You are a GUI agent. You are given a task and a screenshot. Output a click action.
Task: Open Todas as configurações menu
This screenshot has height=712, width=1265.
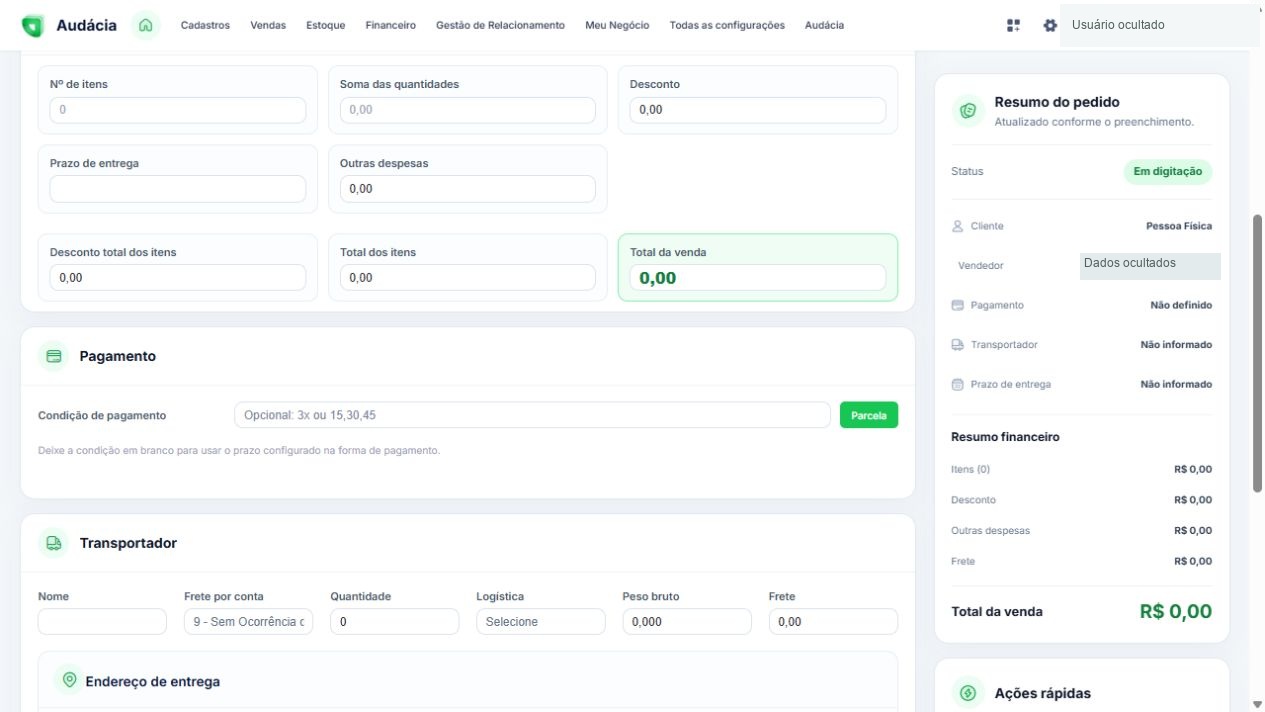coord(727,26)
